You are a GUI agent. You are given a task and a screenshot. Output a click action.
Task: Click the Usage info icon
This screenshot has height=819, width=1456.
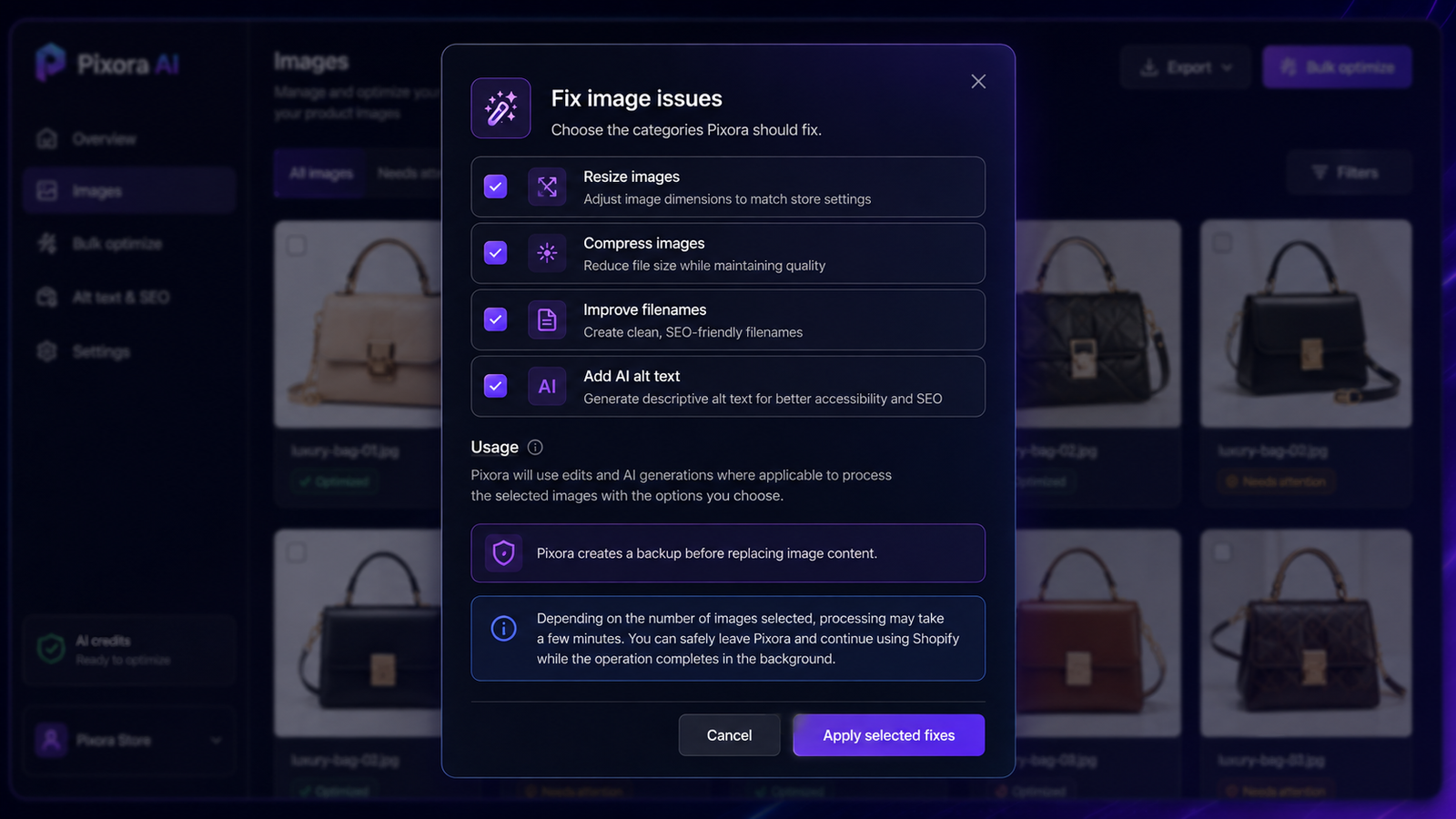point(535,447)
